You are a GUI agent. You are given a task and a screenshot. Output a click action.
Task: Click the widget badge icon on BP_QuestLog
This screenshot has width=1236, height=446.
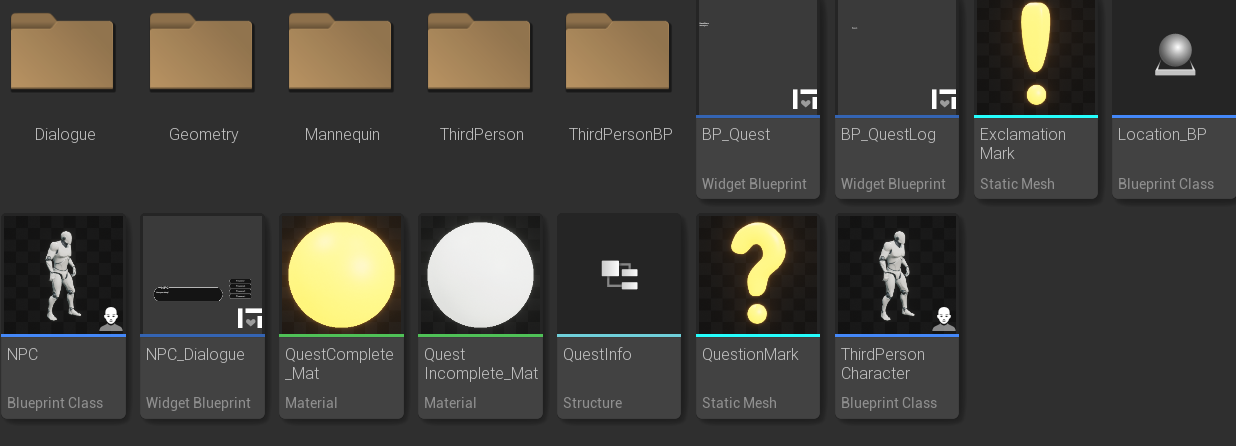(944, 99)
